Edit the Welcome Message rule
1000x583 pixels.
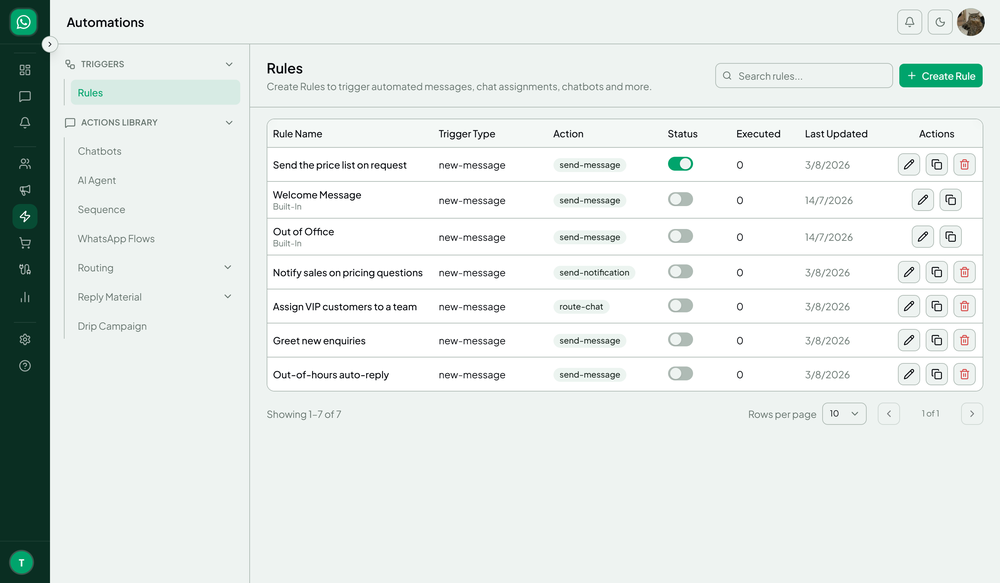[923, 200]
